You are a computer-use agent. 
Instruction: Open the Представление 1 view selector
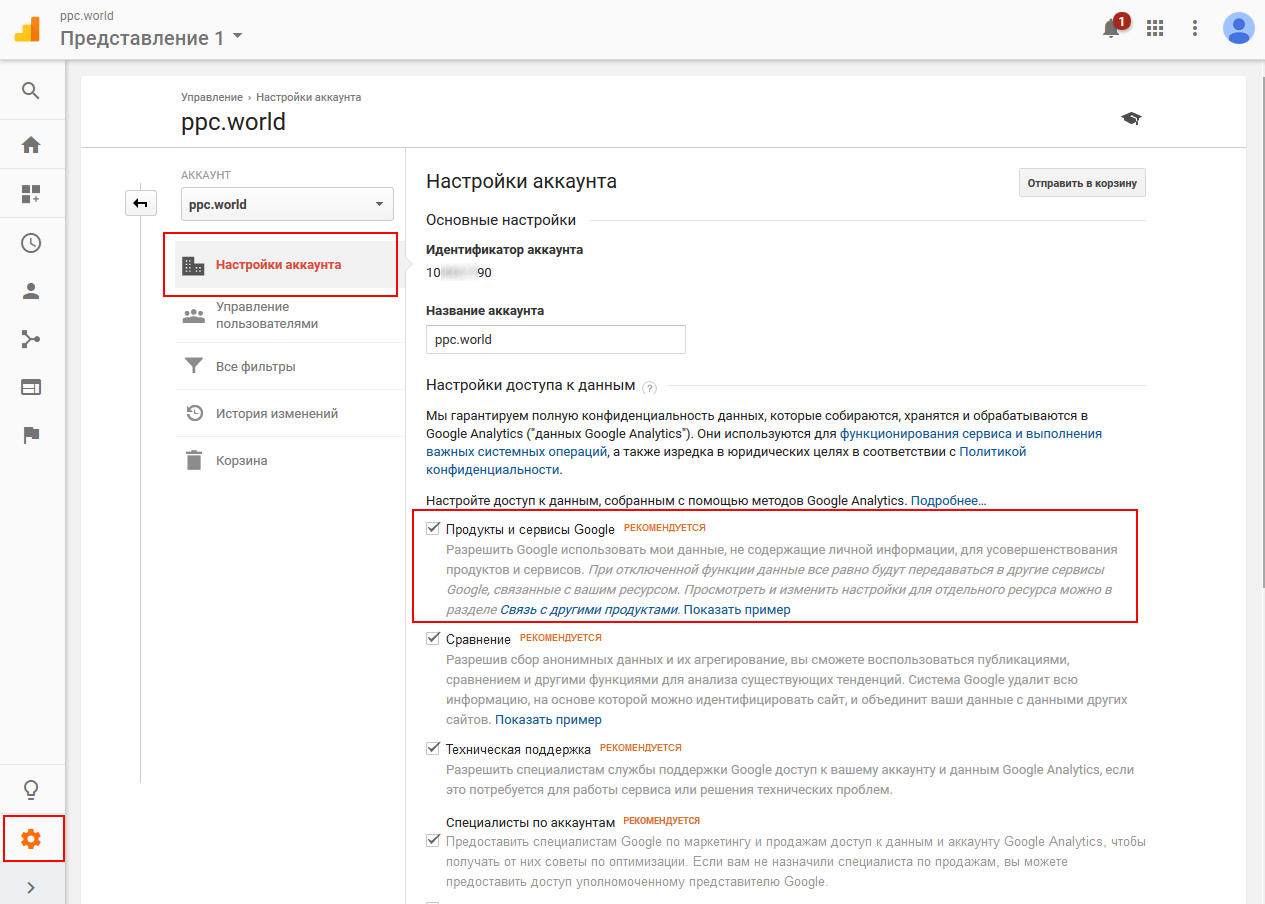coord(152,39)
